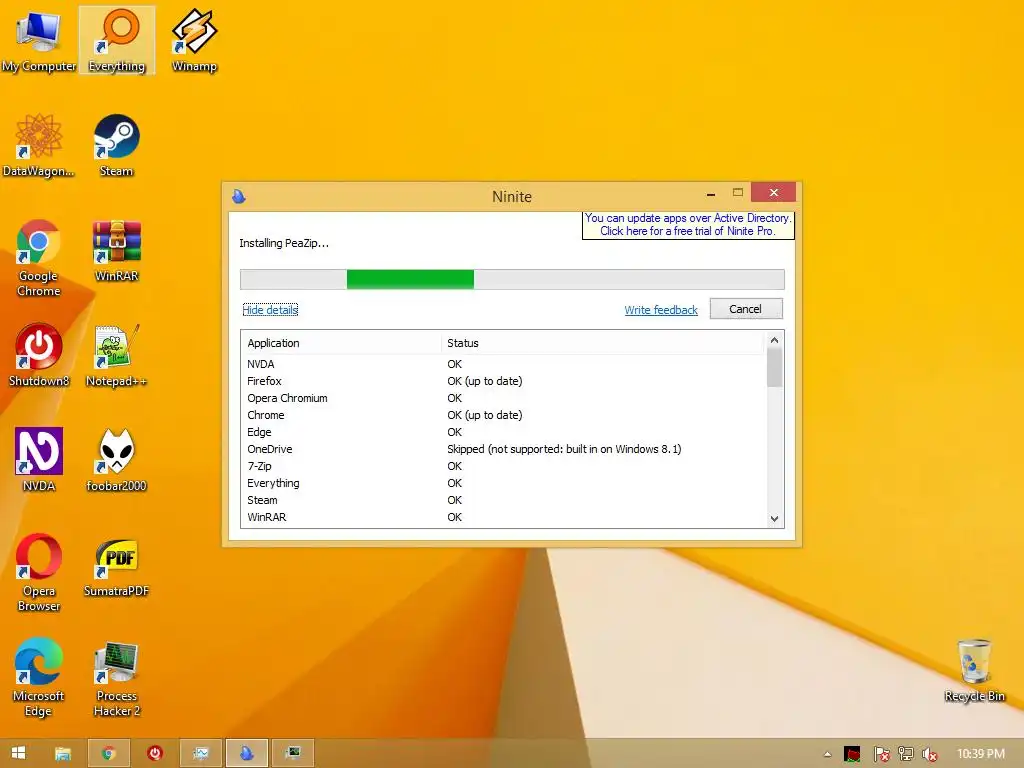Select the Opera Chromium row
The height and width of the screenshot is (768, 1024).
(x=504, y=398)
